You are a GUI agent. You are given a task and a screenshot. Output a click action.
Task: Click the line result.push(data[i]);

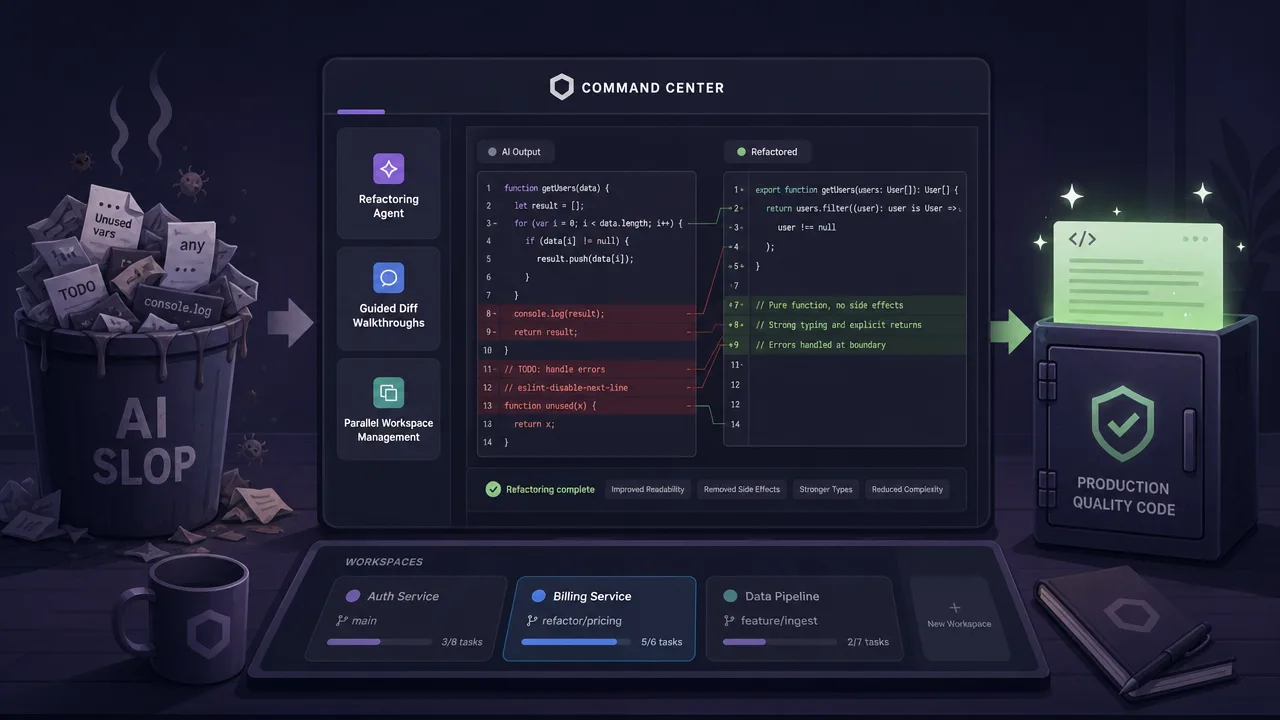coord(587,259)
